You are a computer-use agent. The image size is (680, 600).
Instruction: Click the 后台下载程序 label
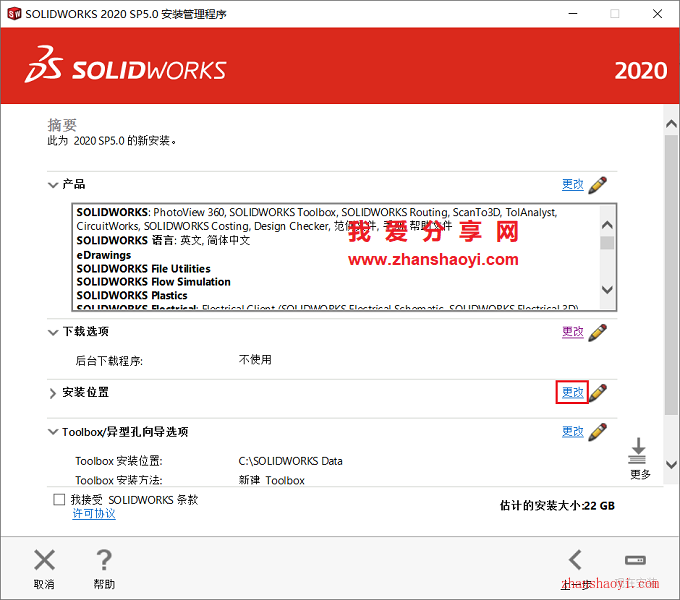(109, 361)
